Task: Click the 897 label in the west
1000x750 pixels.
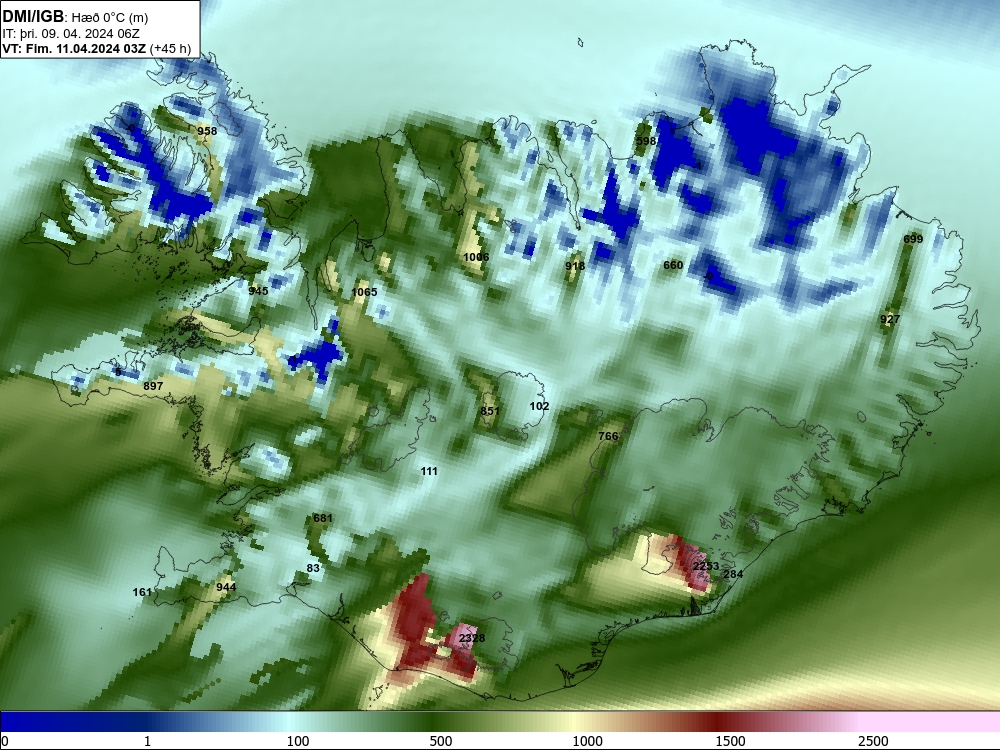Action: [153, 386]
